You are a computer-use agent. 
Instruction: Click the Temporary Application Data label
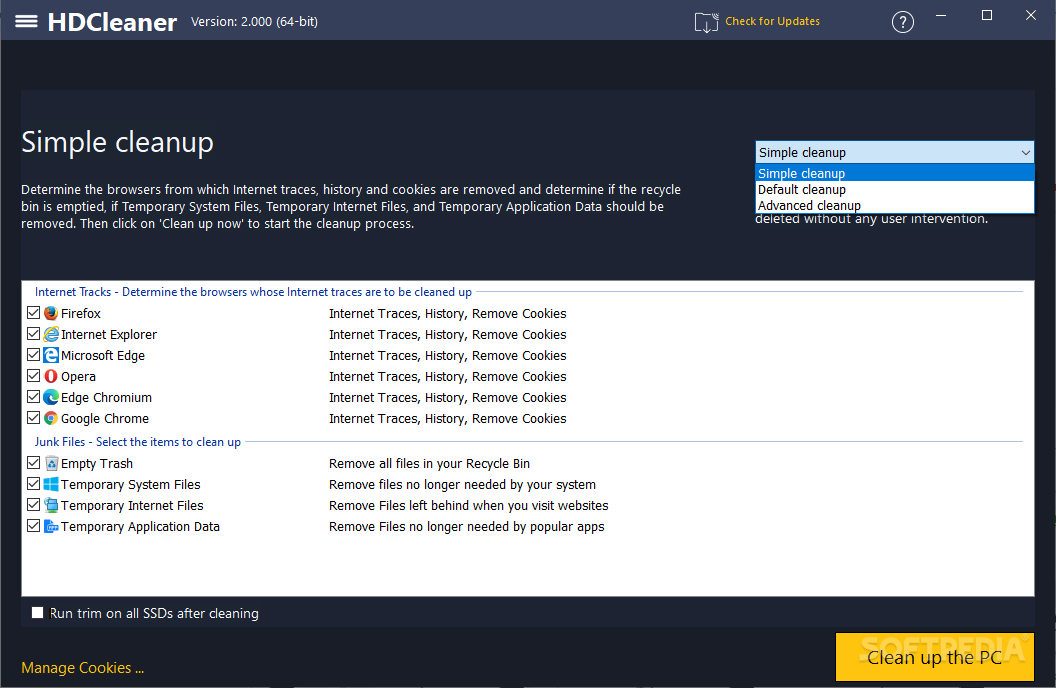140,526
